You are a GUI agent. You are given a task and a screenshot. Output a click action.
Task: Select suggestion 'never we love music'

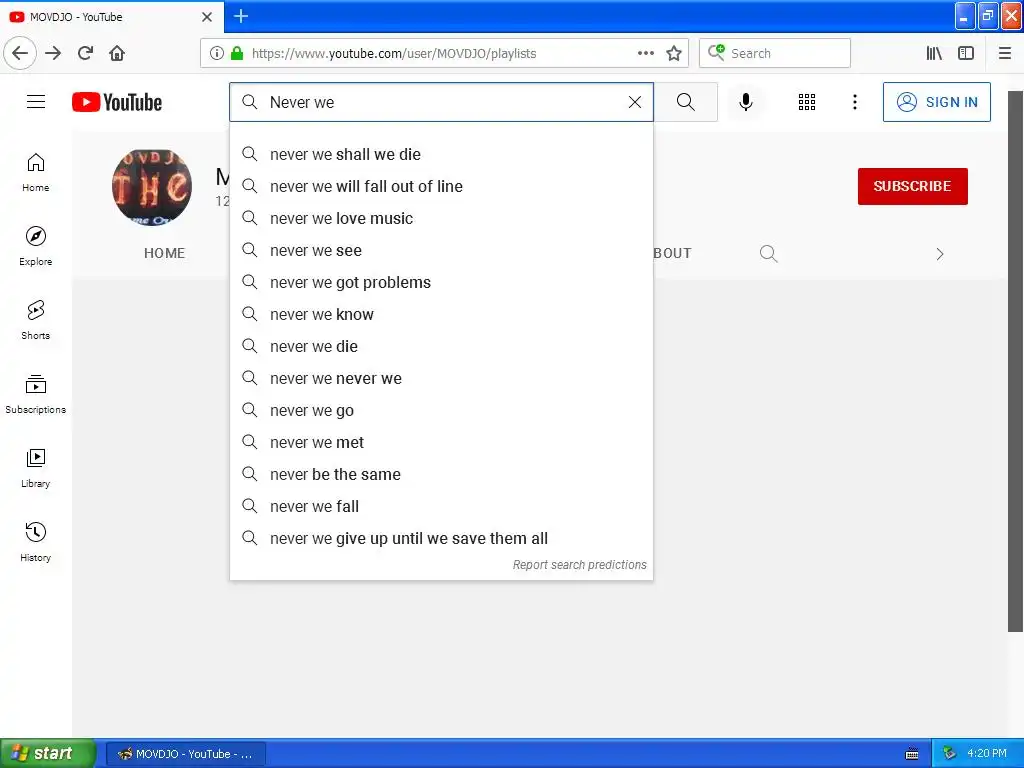[441, 218]
